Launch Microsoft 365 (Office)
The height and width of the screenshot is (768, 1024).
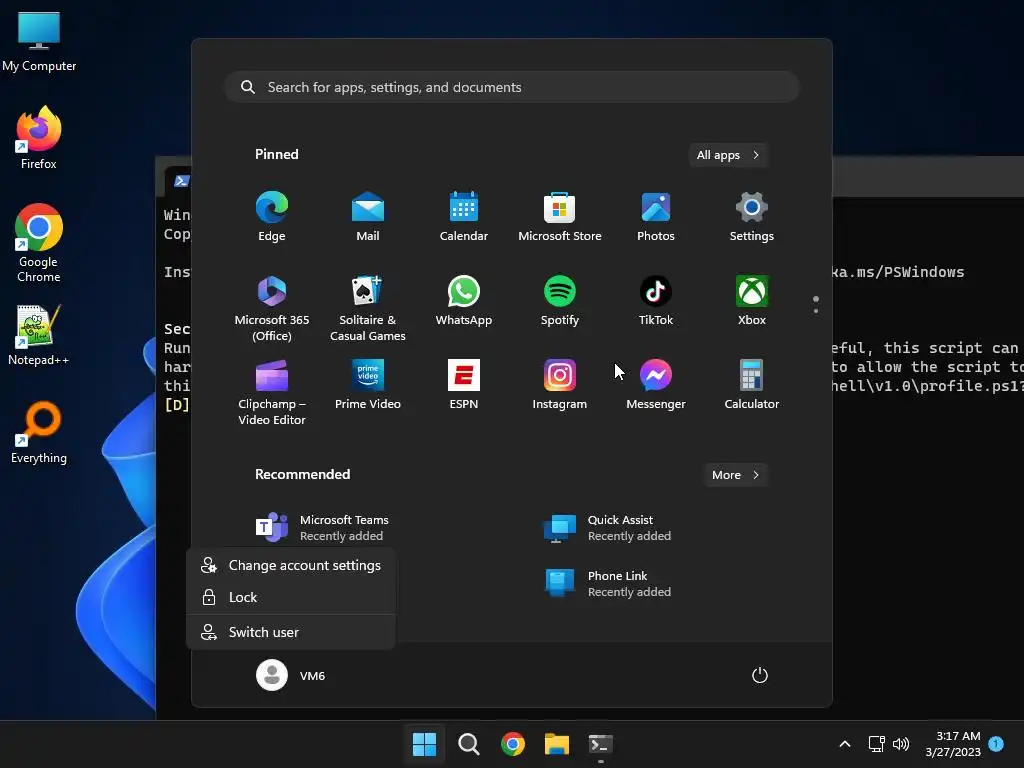click(x=272, y=308)
